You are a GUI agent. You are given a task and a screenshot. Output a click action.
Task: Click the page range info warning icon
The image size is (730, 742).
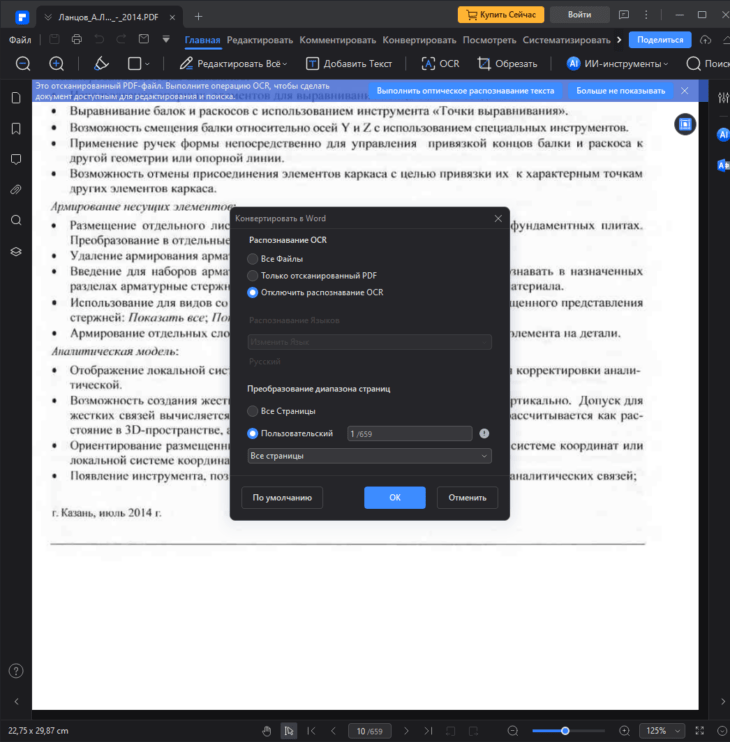point(484,433)
